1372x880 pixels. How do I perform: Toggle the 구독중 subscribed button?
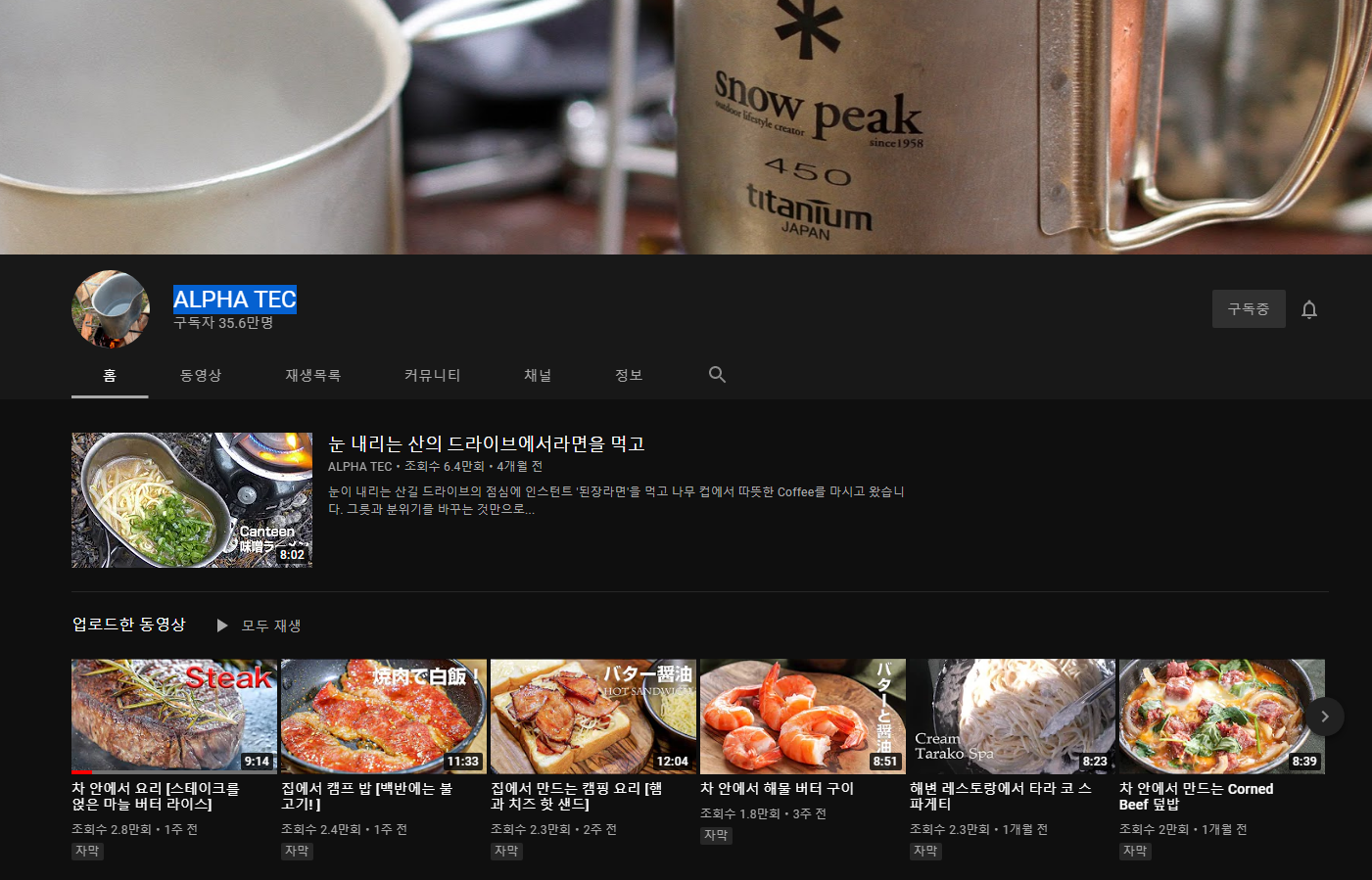1249,309
